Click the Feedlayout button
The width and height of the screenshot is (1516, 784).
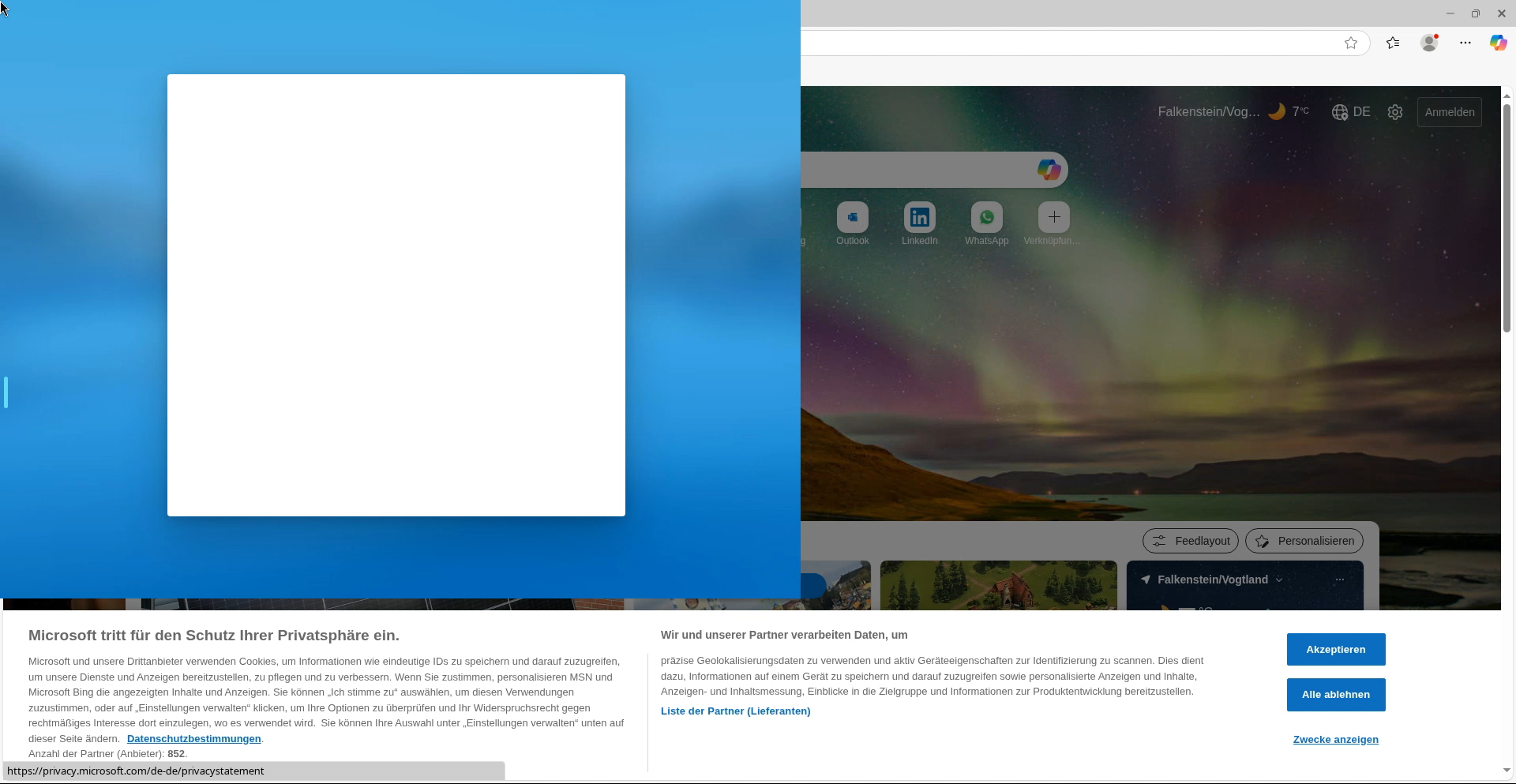pos(1190,541)
